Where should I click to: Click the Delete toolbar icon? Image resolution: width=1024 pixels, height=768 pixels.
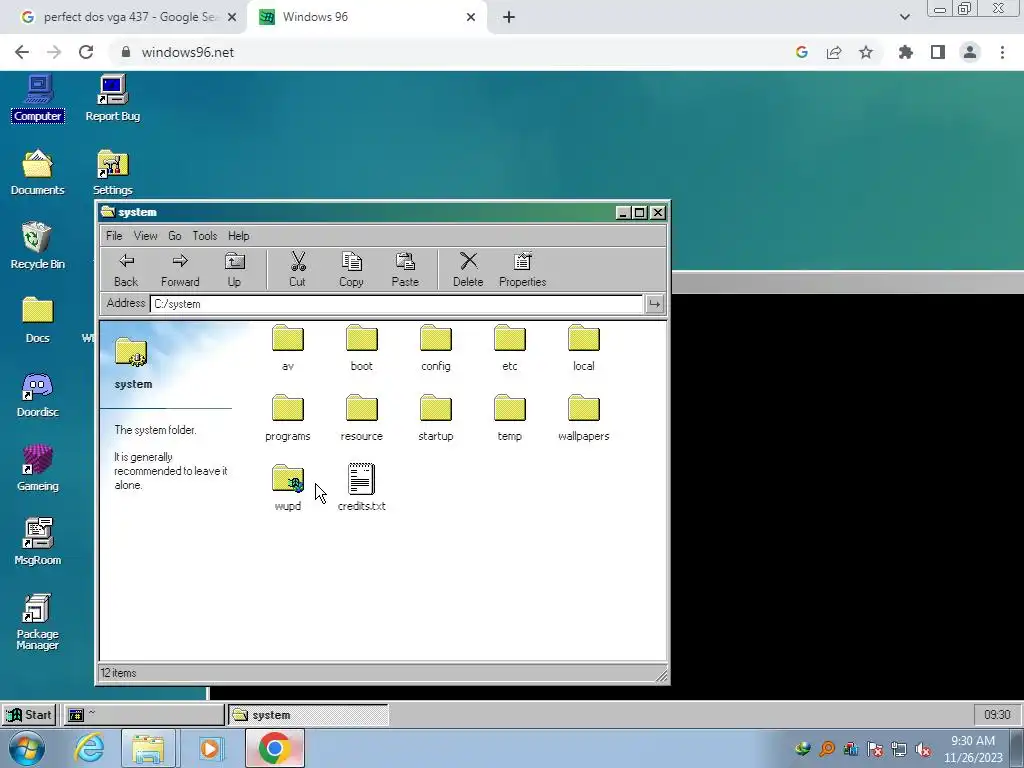(468, 270)
